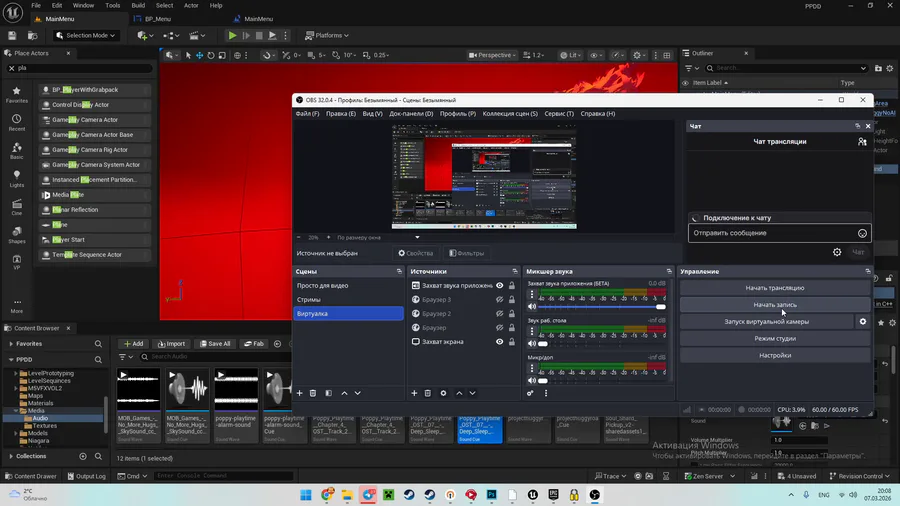The image size is (900, 506).
Task: Click the Import button in Content Browser
Action: click(171, 343)
